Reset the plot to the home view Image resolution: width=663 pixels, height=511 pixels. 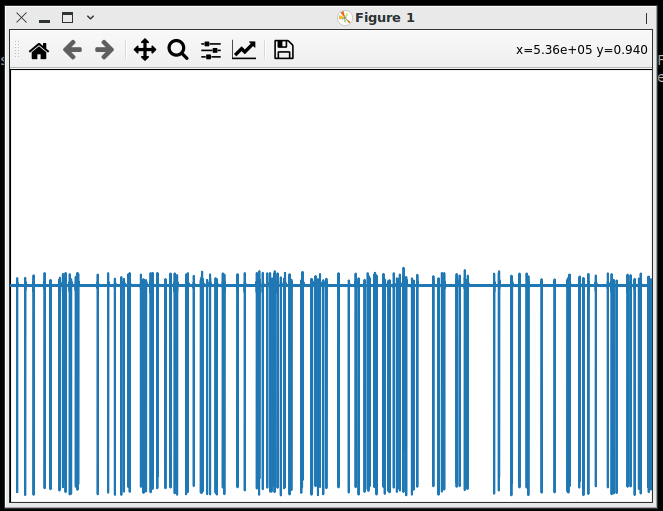pos(39,50)
